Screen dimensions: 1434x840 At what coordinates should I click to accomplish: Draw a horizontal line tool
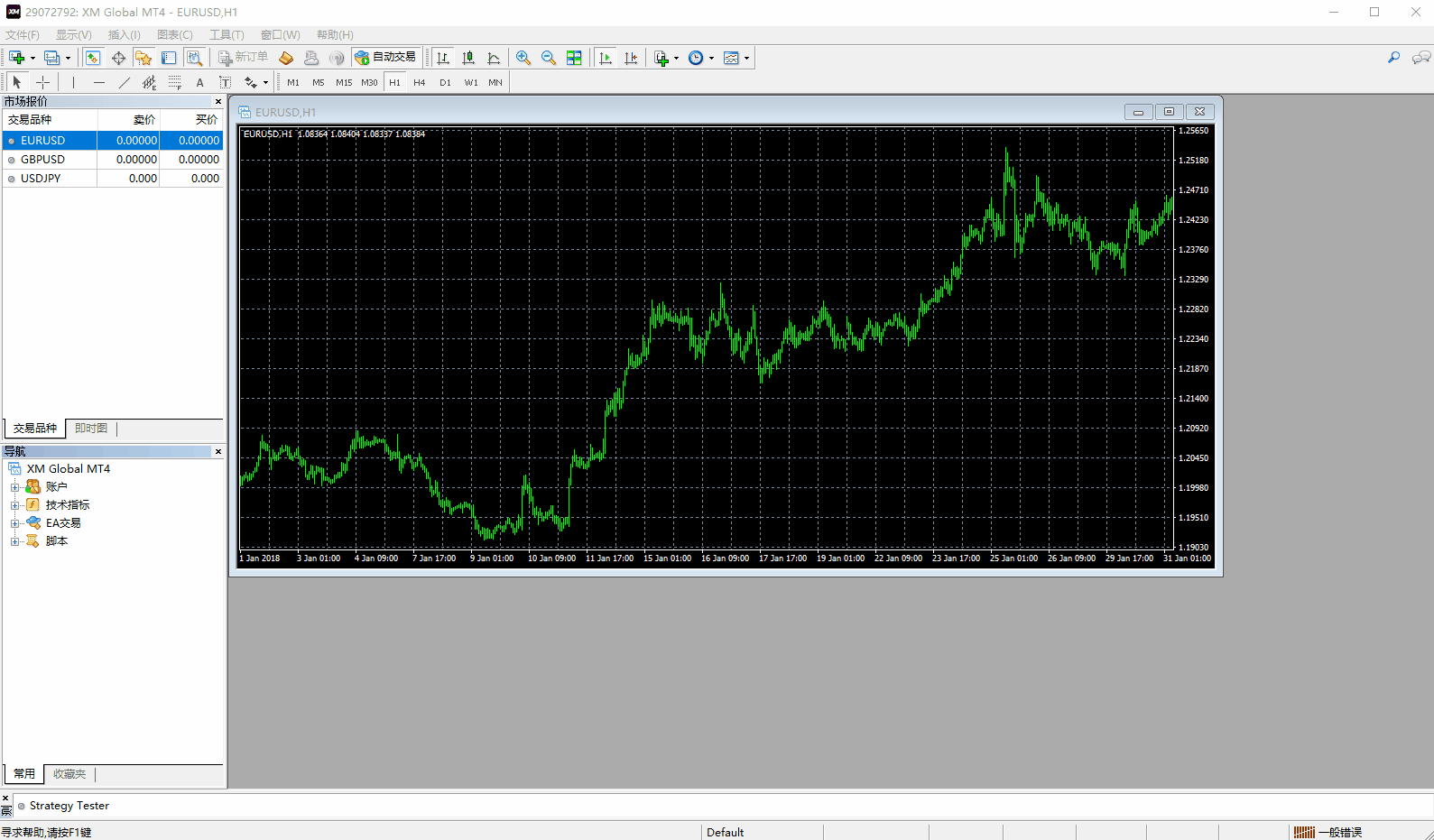point(98,82)
